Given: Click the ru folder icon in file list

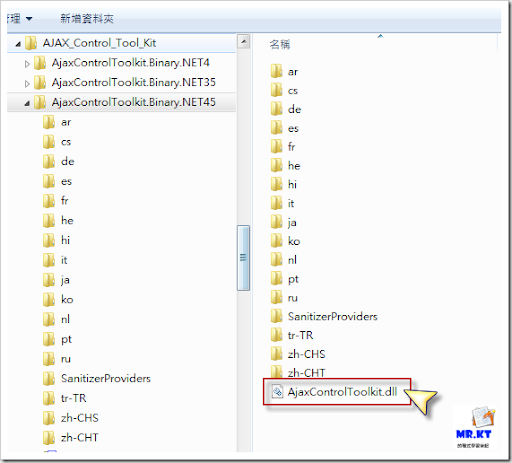Looking at the screenshot, I should coord(277,297).
